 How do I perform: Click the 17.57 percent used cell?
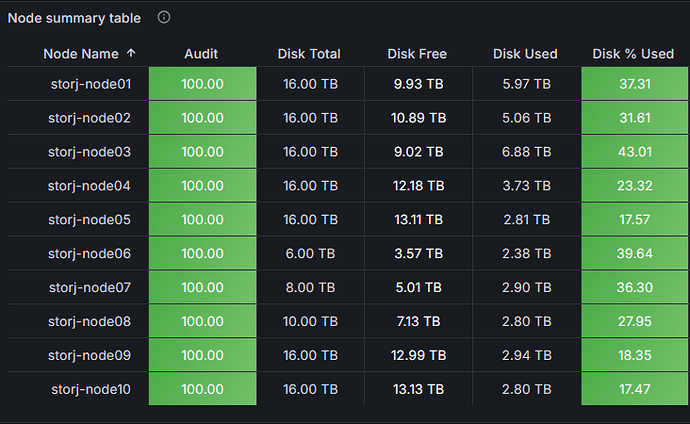tap(635, 219)
